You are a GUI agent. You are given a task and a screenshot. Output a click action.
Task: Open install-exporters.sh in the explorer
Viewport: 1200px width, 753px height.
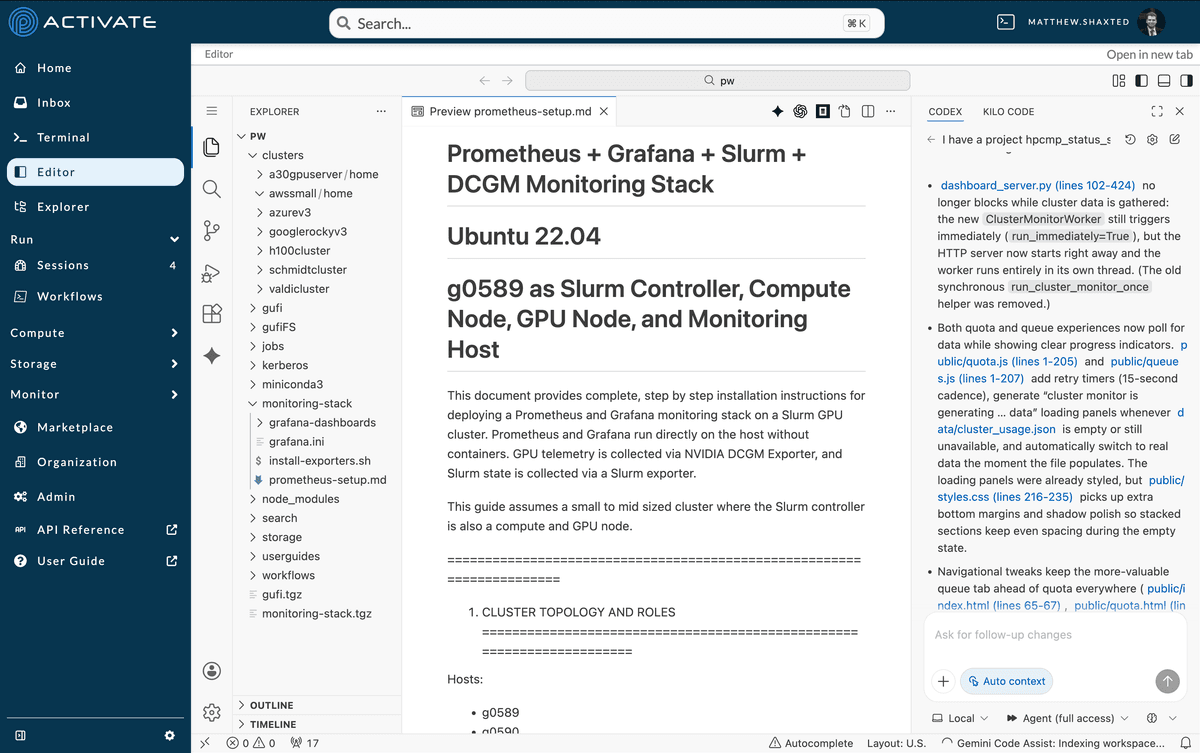pos(319,461)
